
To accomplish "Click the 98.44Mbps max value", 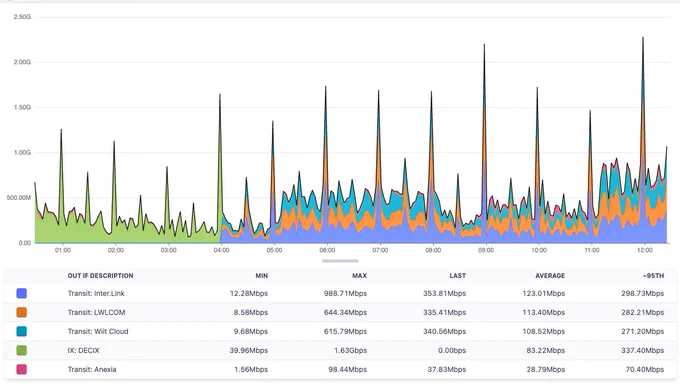I will 347,370.
